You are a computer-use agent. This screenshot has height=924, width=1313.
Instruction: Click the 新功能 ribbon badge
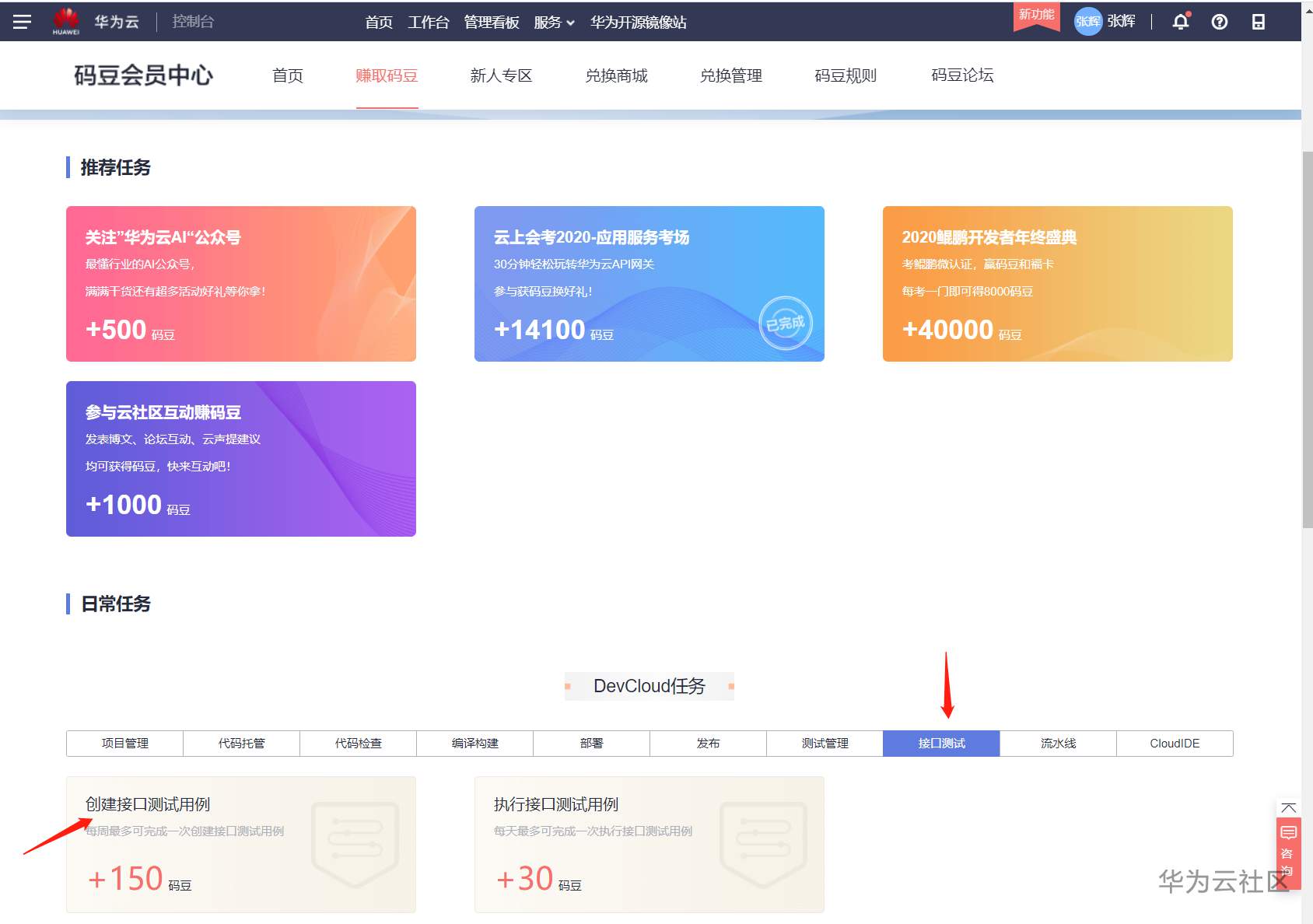[1036, 16]
